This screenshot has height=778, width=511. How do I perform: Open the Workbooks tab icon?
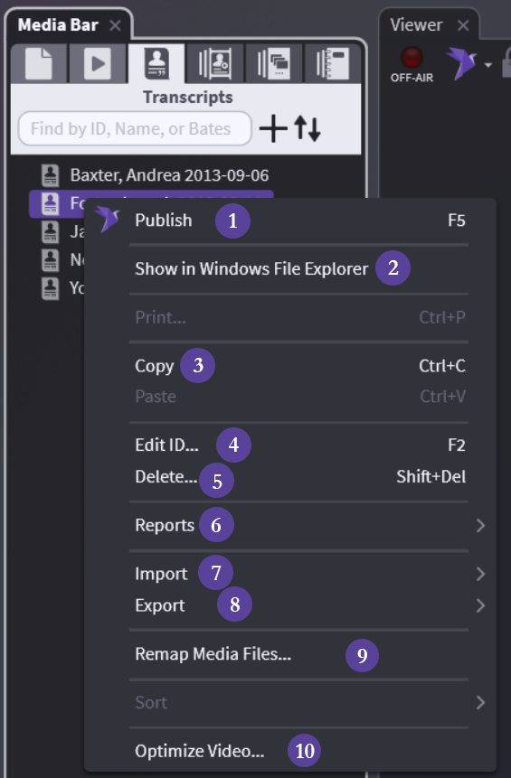(x=273, y=63)
